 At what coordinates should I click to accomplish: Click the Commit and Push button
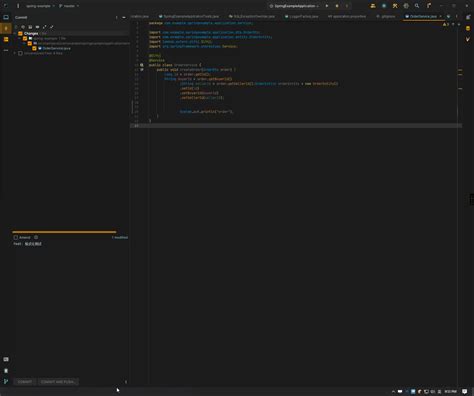pos(58,382)
